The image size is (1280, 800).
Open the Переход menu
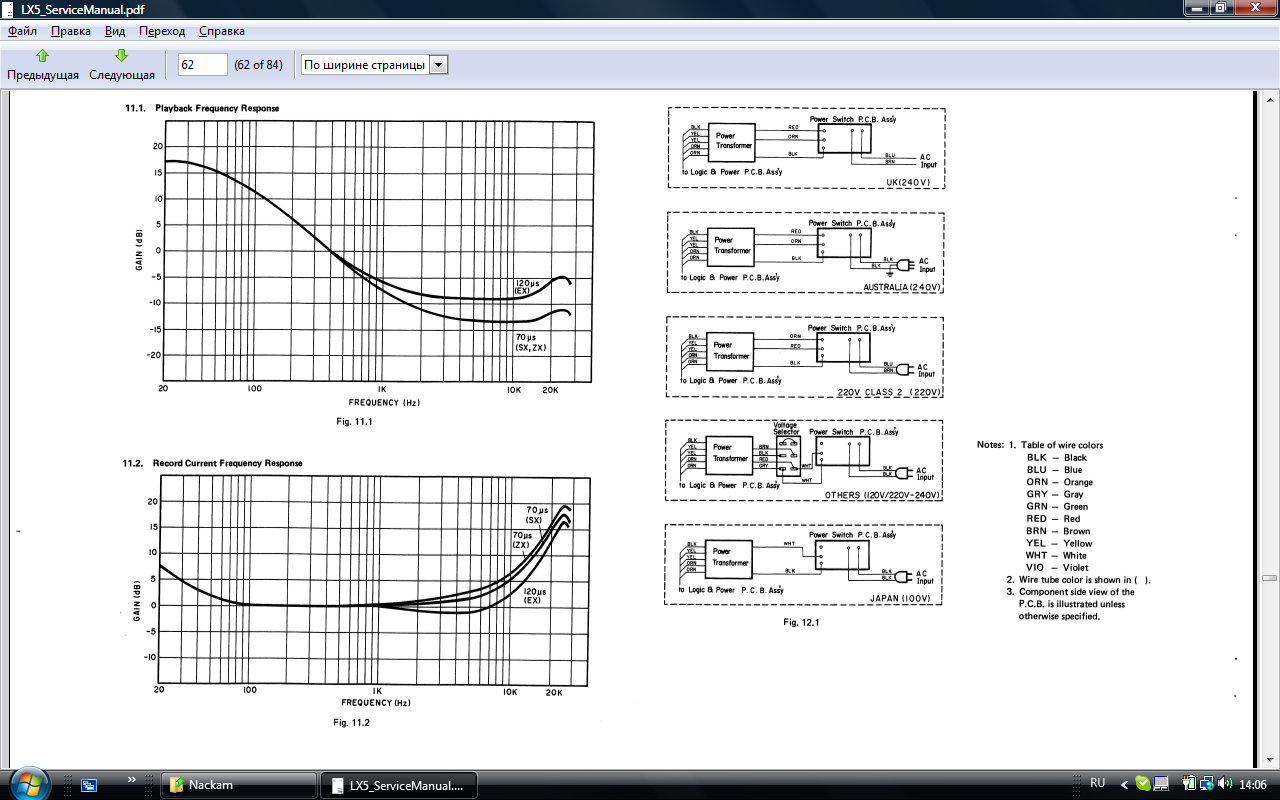(x=162, y=31)
